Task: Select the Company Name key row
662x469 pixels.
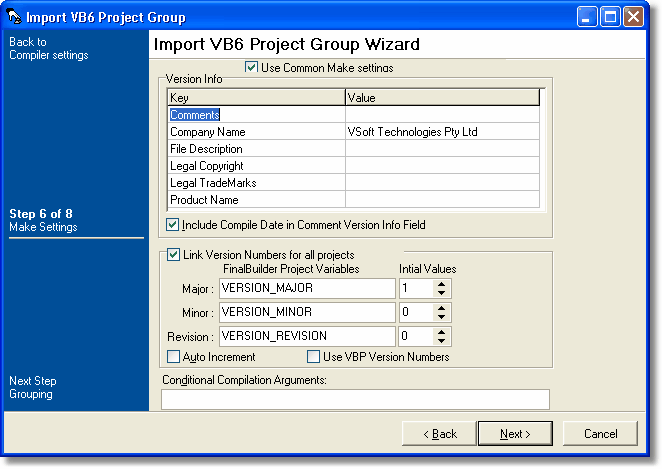Action: (x=257, y=132)
